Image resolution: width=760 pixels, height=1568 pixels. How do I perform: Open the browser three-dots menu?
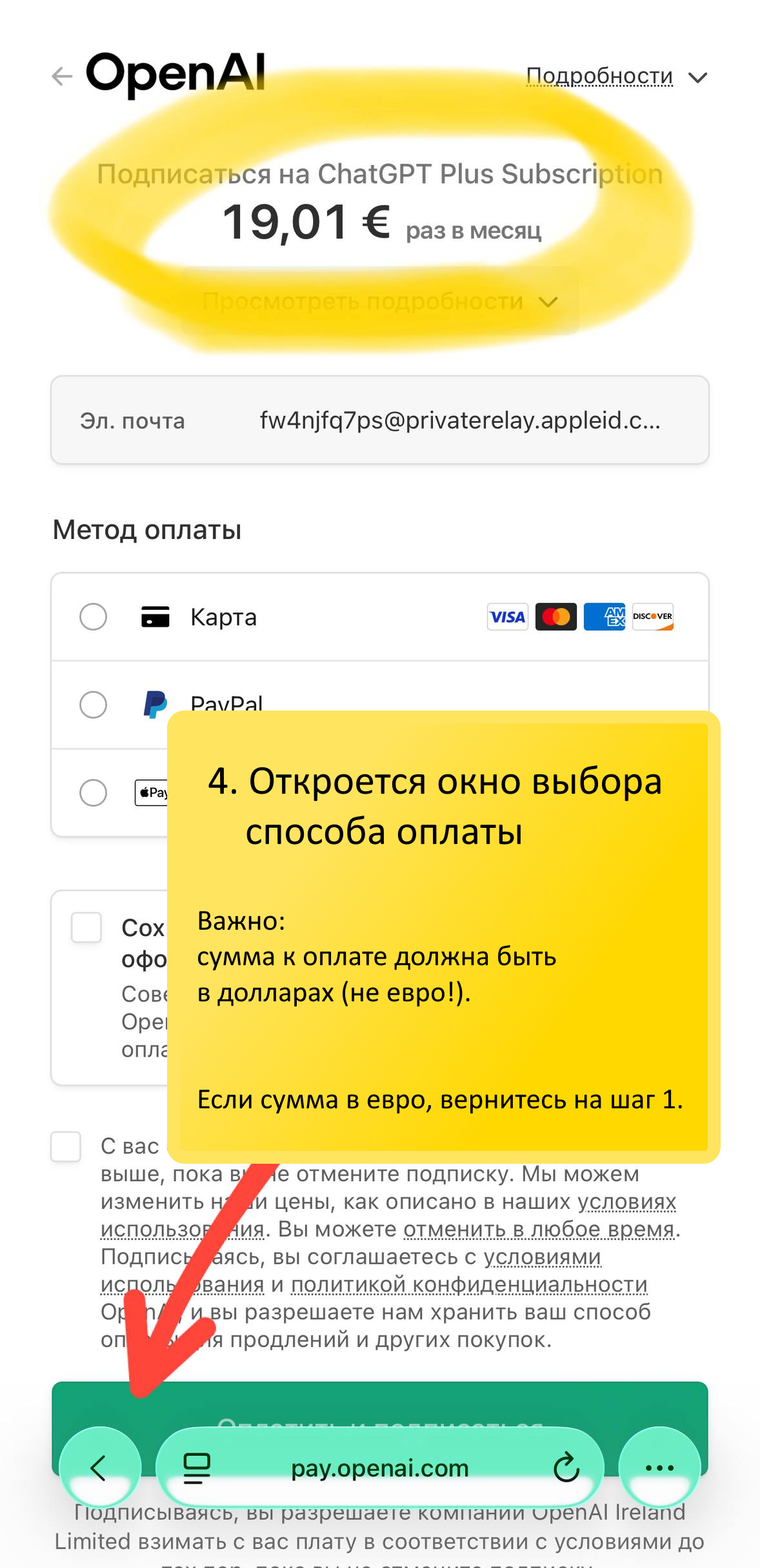659,1468
